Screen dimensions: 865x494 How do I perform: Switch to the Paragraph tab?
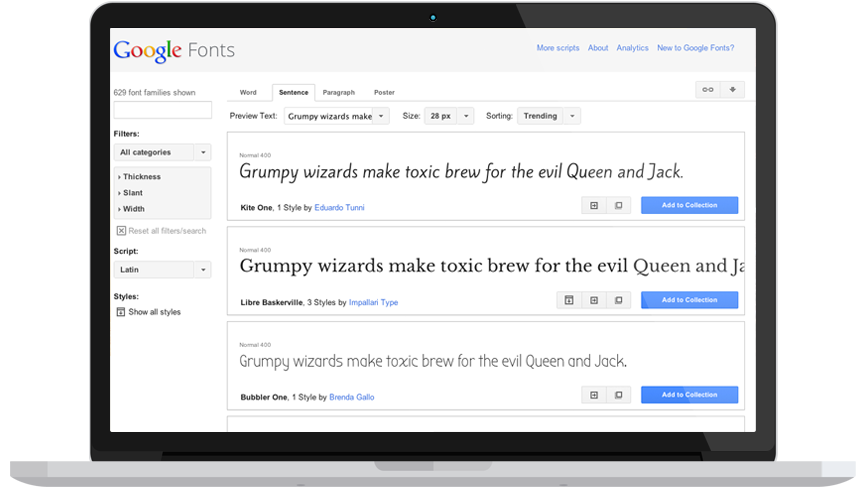pos(339,92)
